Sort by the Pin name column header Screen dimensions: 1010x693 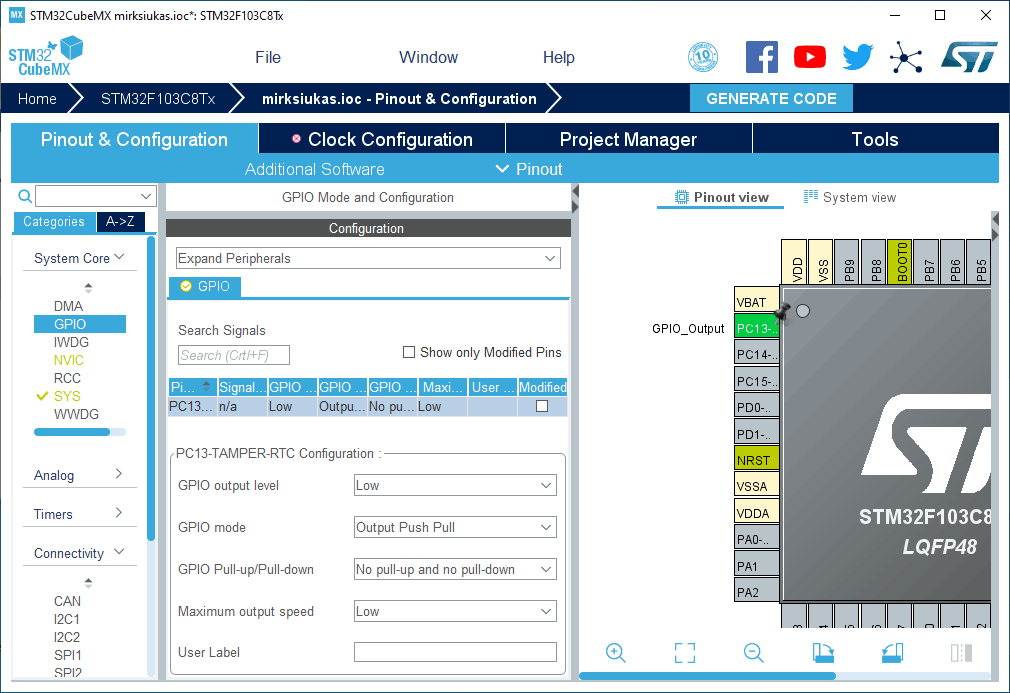[x=192, y=387]
